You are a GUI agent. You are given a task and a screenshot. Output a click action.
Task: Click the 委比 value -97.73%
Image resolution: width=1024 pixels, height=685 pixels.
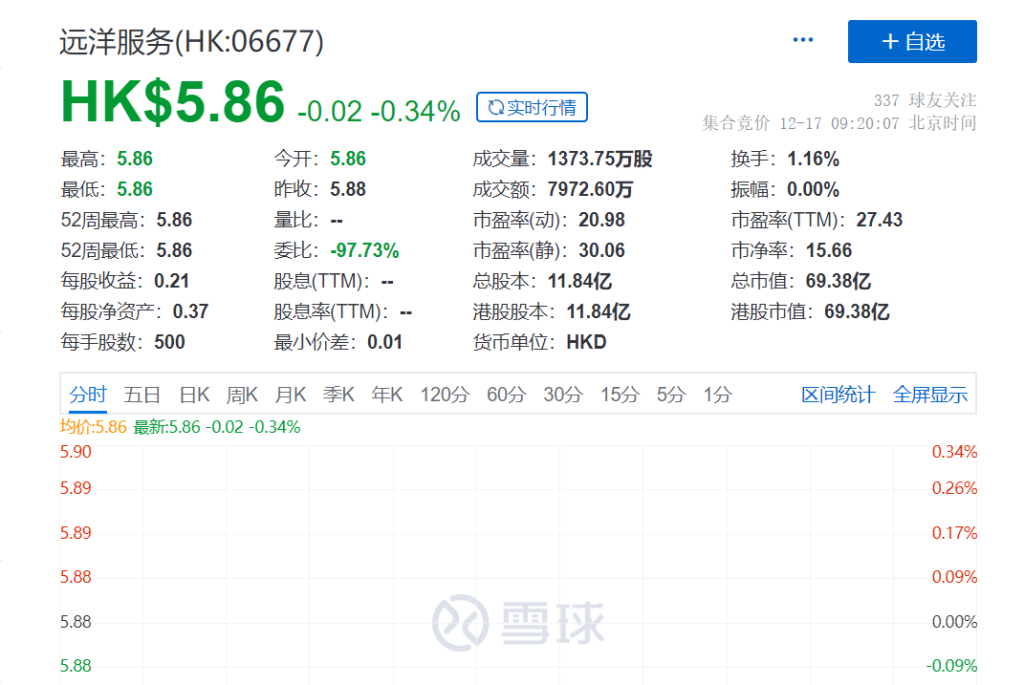[x=364, y=251]
